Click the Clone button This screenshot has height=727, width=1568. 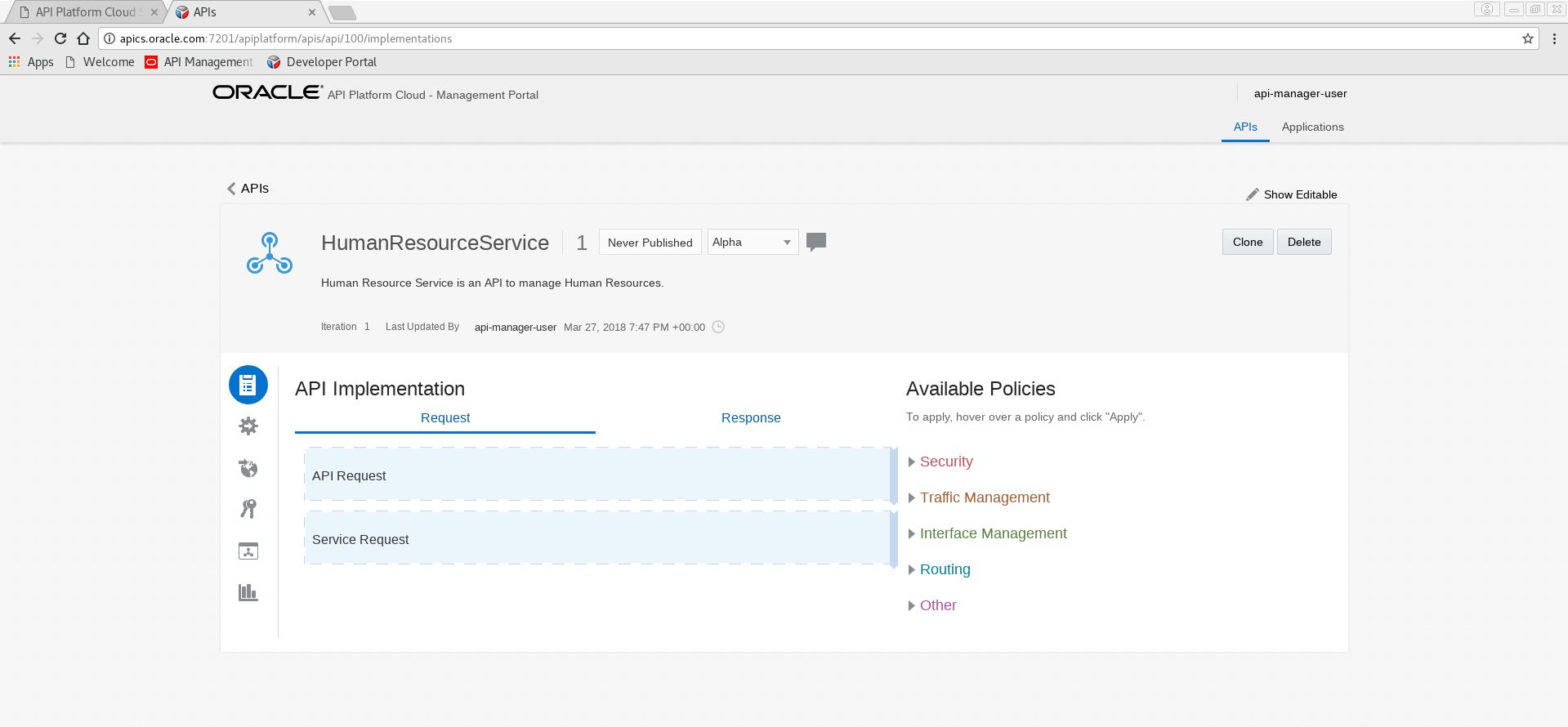coord(1247,242)
